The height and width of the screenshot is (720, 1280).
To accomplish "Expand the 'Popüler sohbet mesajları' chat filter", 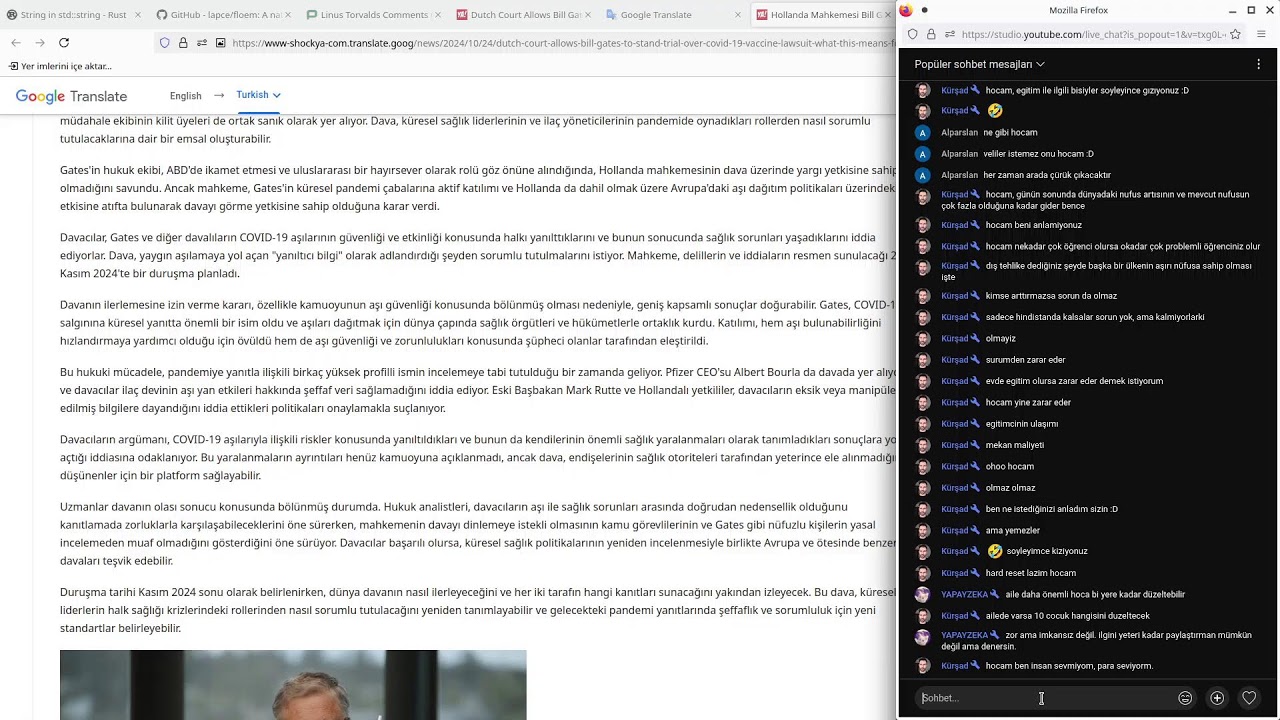I will pos(979,64).
